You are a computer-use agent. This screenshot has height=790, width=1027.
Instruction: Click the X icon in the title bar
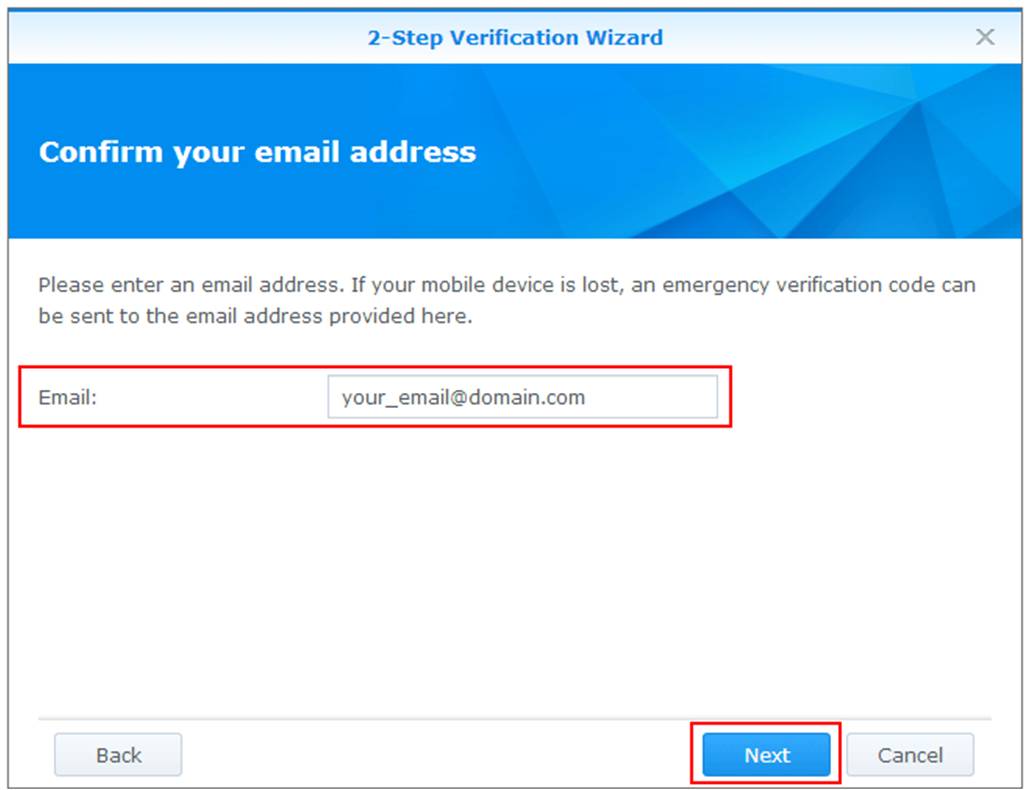(984, 37)
